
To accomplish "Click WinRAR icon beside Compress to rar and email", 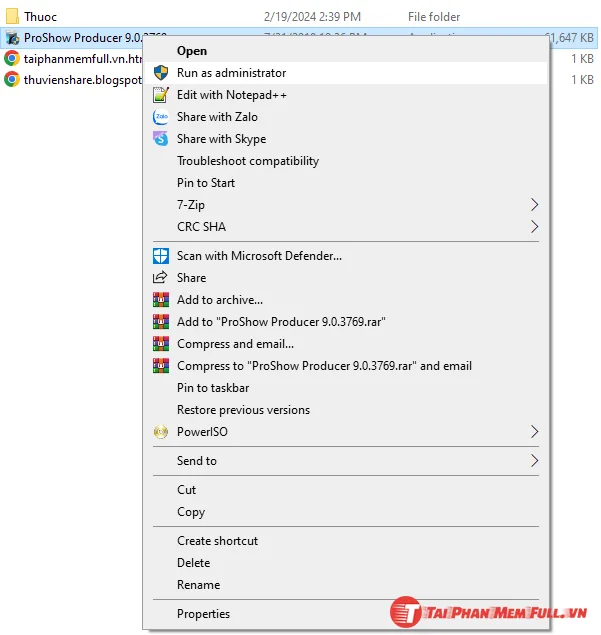I will click(161, 366).
